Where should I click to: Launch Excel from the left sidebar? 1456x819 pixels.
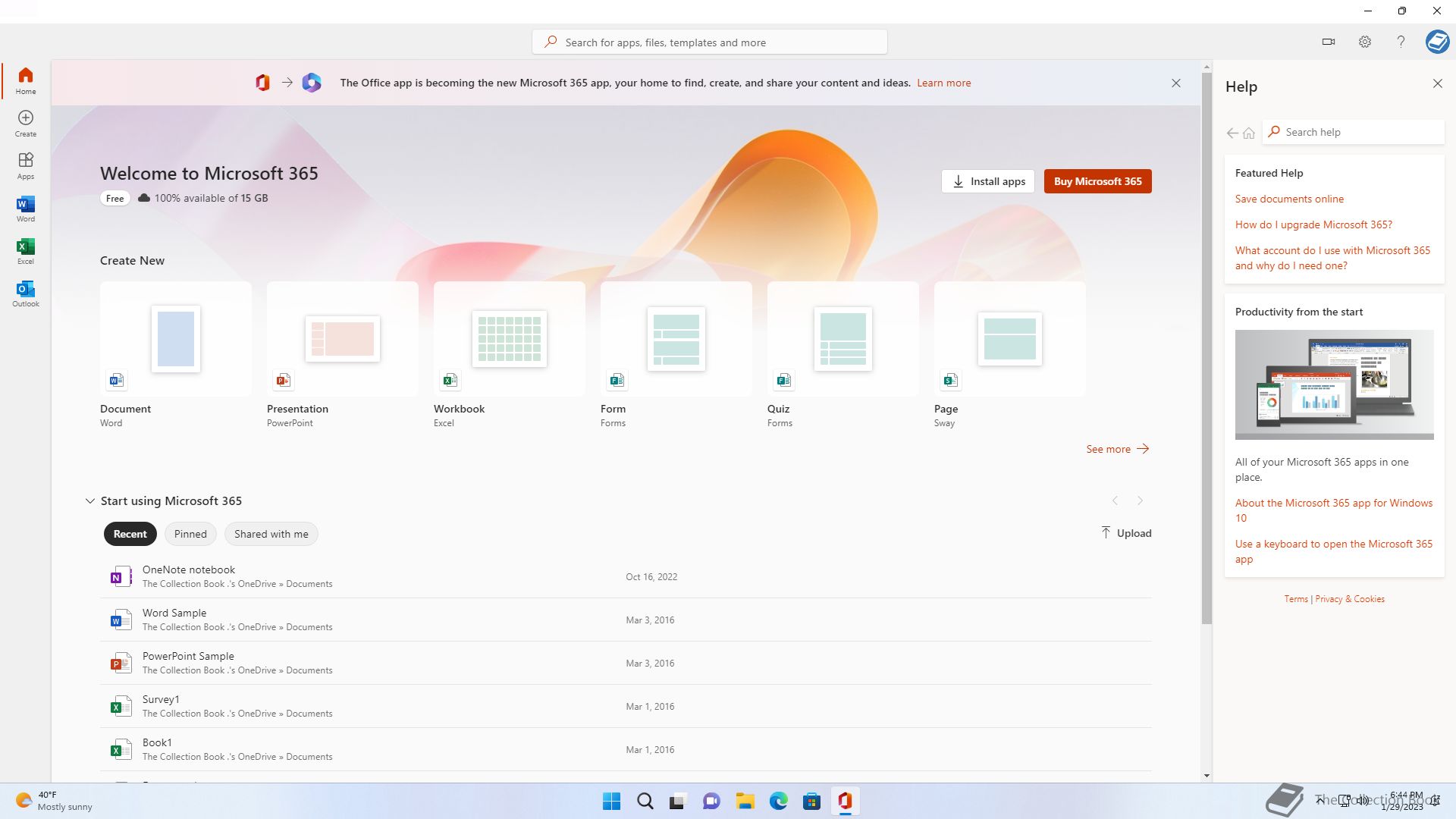click(x=26, y=250)
